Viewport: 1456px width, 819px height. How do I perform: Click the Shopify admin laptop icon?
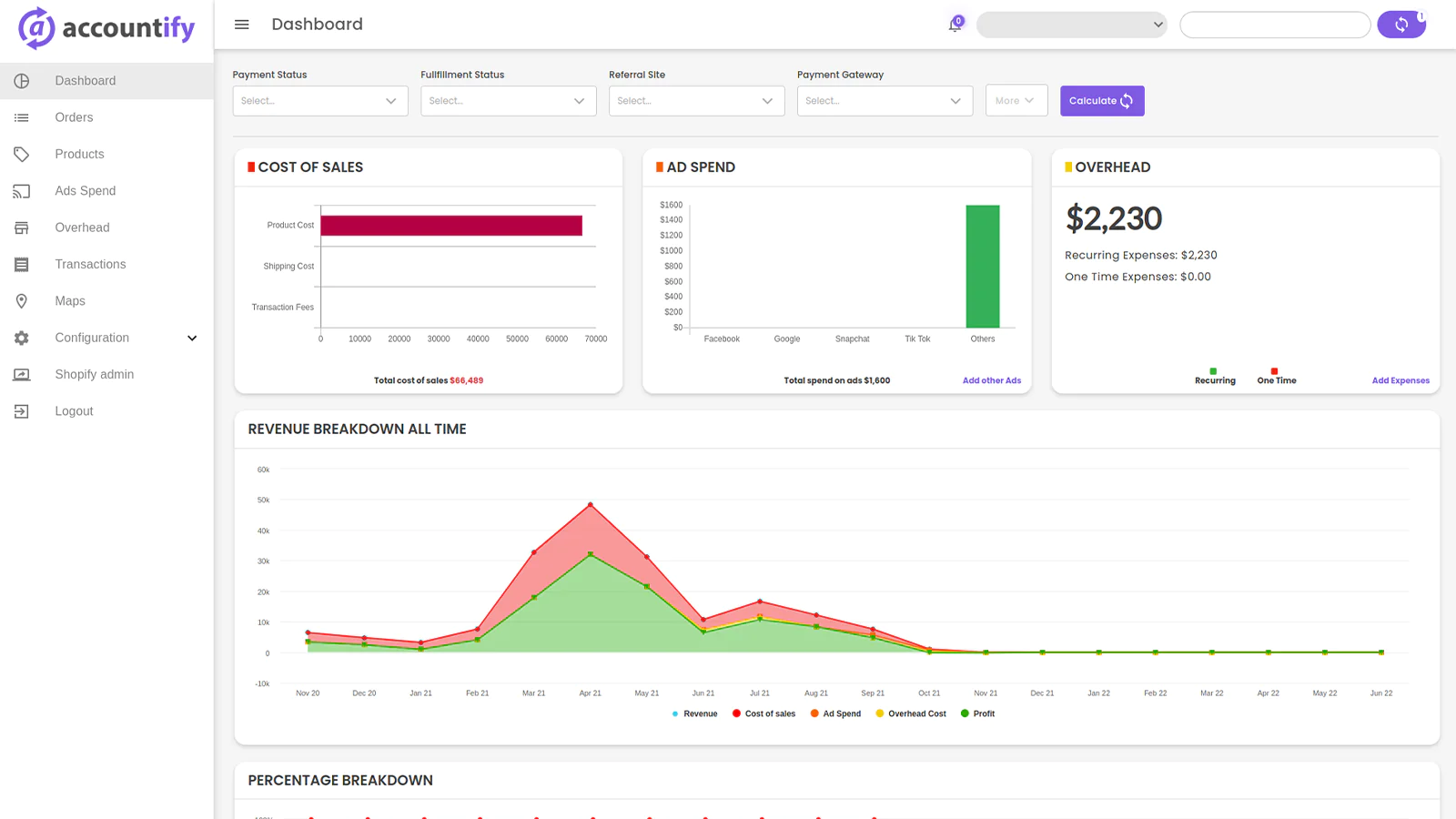click(x=22, y=375)
